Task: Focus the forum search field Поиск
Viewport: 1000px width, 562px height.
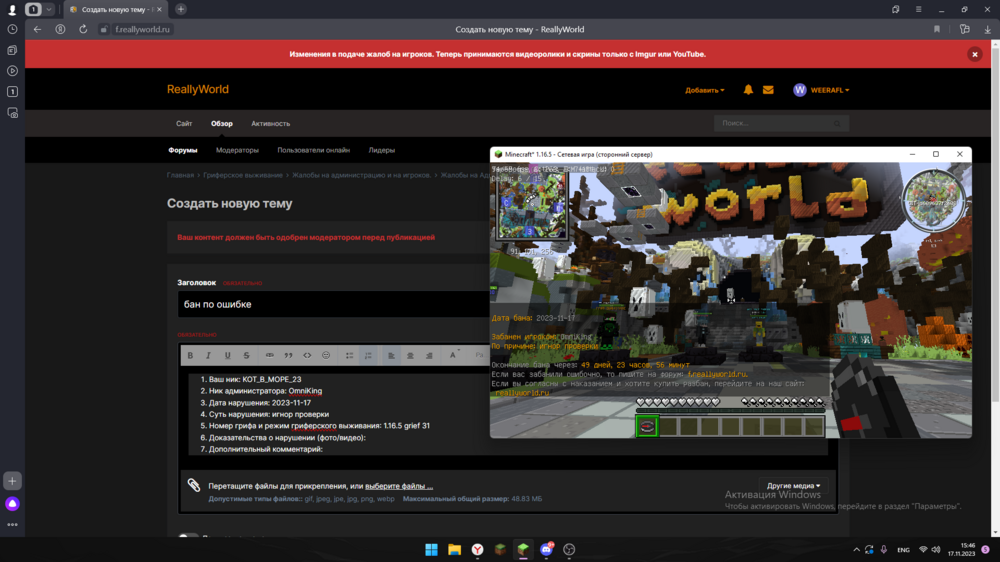Action: 781,123
